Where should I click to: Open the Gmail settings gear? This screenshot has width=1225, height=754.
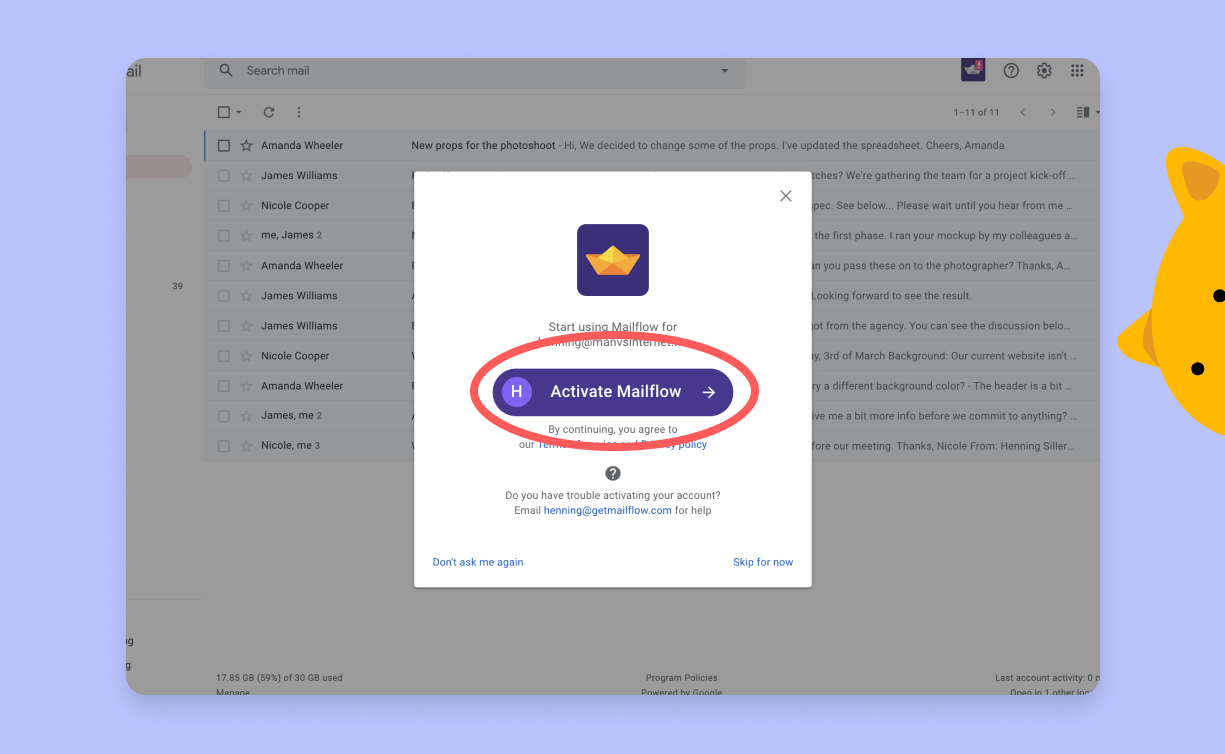(1044, 71)
